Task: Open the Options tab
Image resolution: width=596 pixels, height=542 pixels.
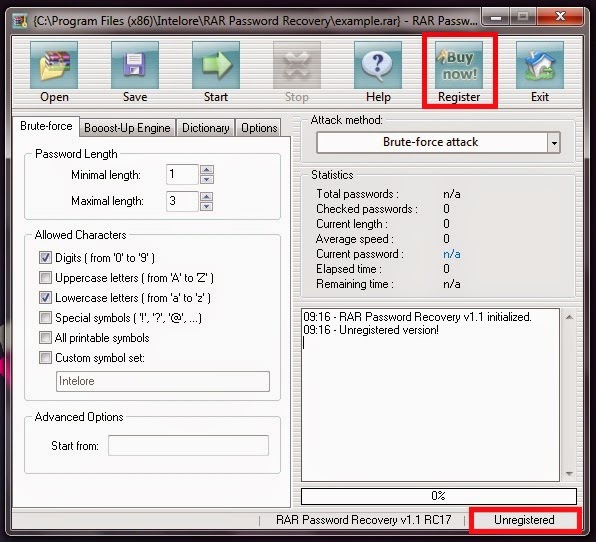Action: [259, 128]
